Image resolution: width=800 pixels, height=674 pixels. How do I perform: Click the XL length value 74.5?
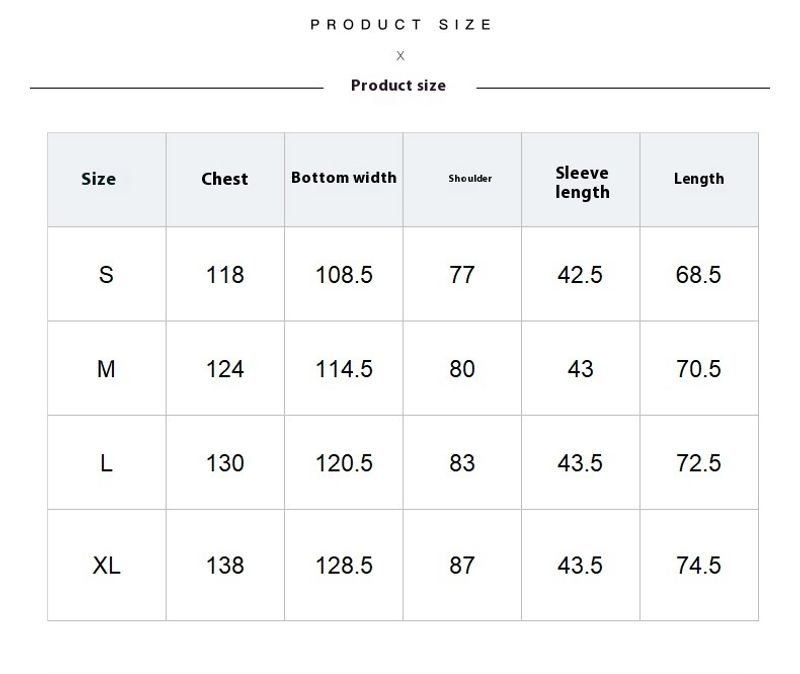tap(698, 565)
